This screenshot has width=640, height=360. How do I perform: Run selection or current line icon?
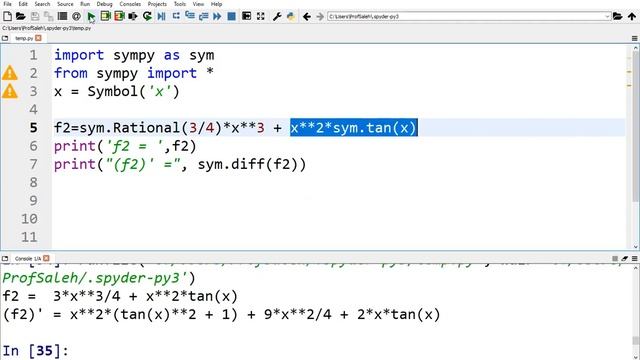133,16
